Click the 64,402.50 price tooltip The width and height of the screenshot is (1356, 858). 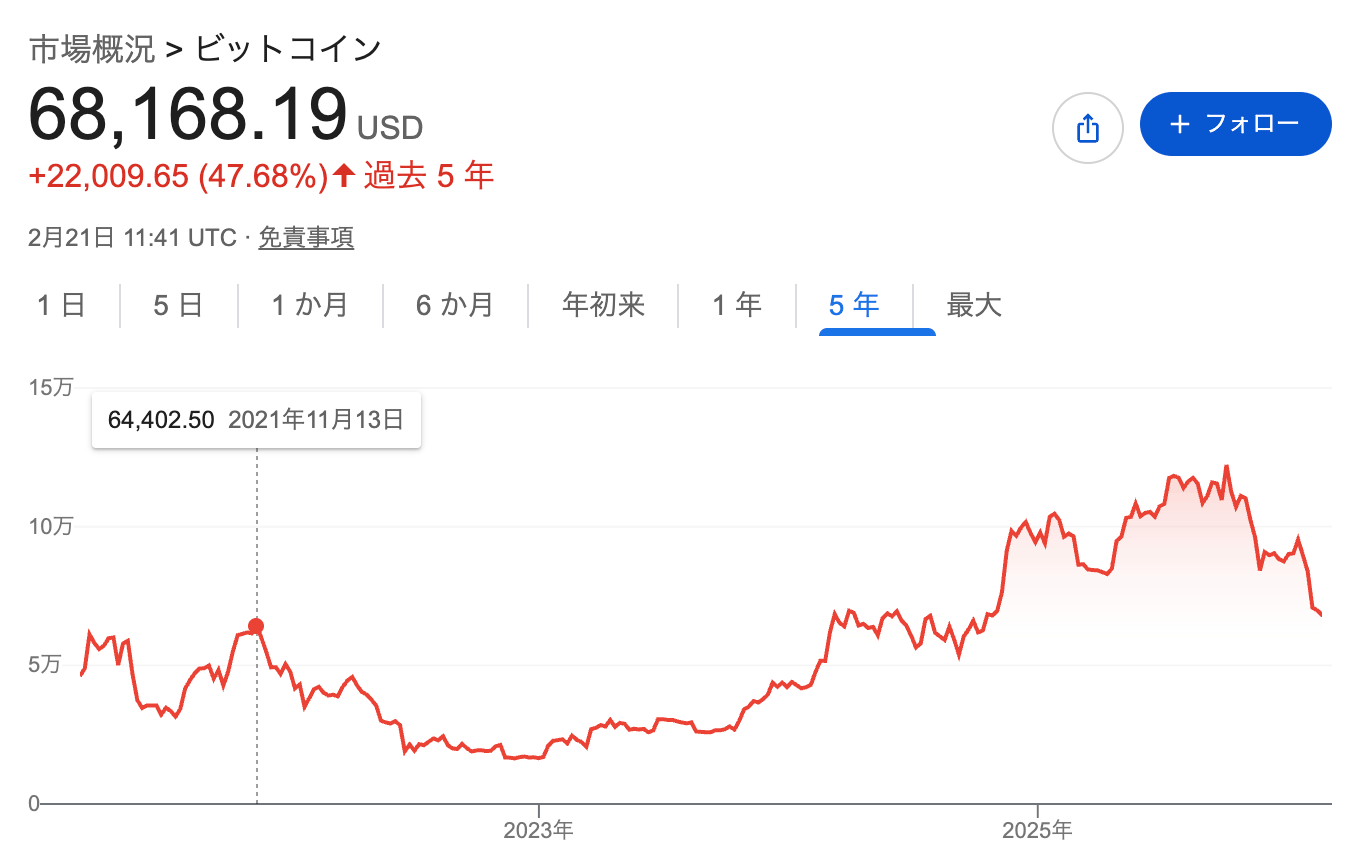[161, 420]
